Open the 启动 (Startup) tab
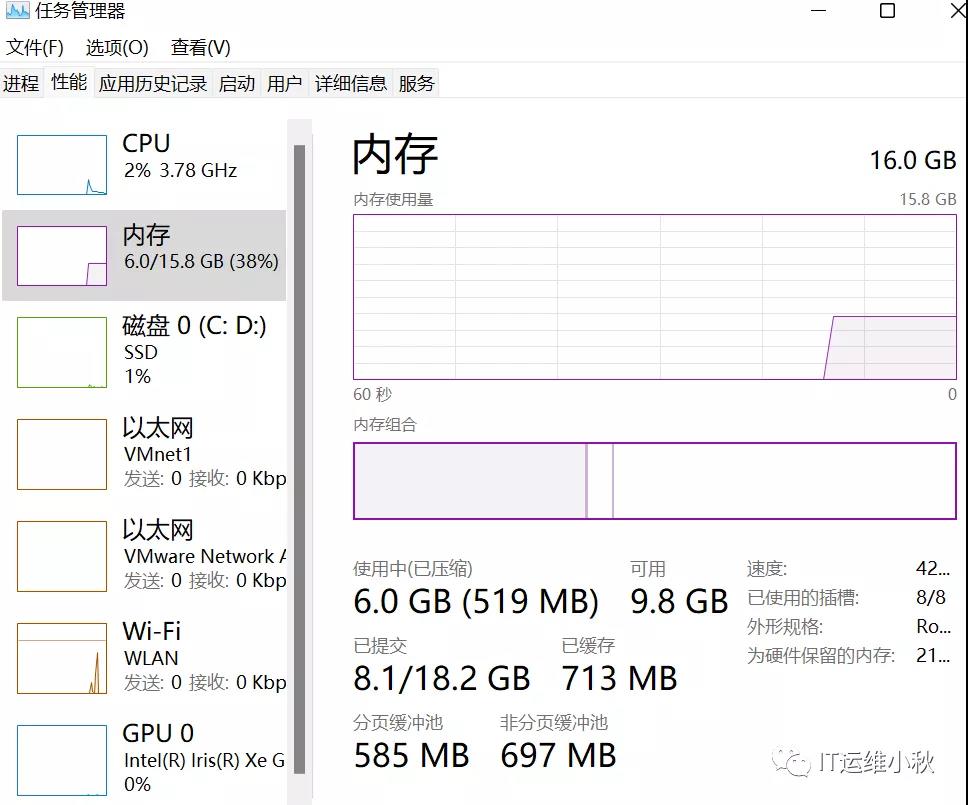Viewport: 968px width, 805px height. pos(236,82)
